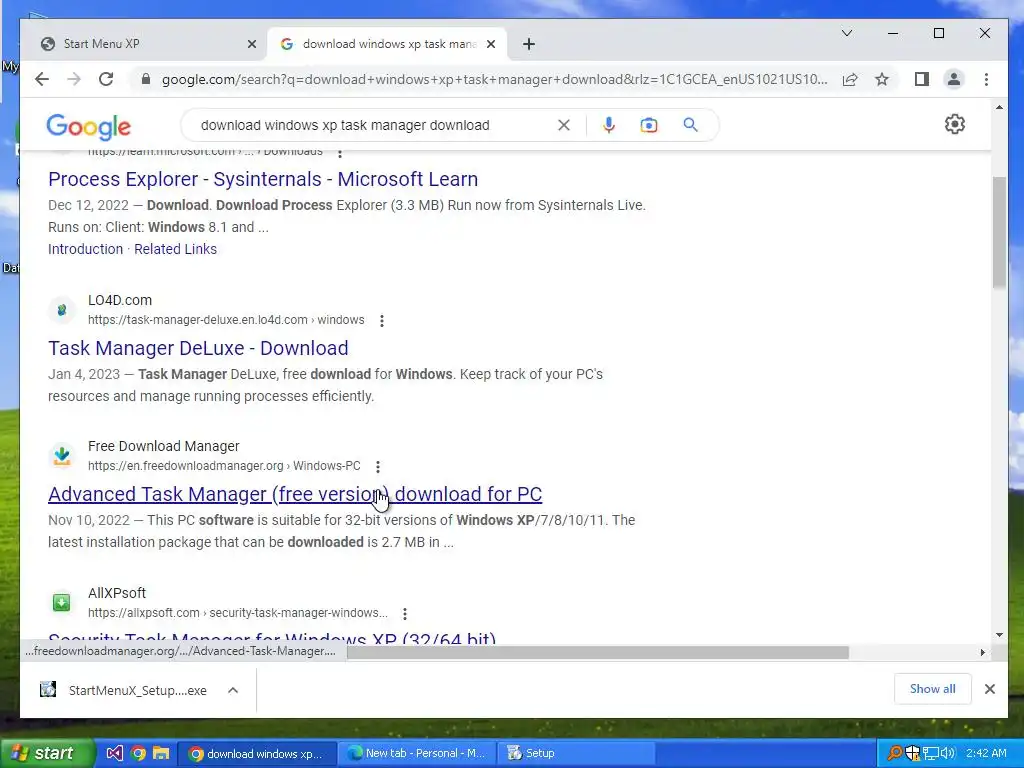Click the search magnifier tray icon
The image size is (1024, 768).
click(895, 753)
